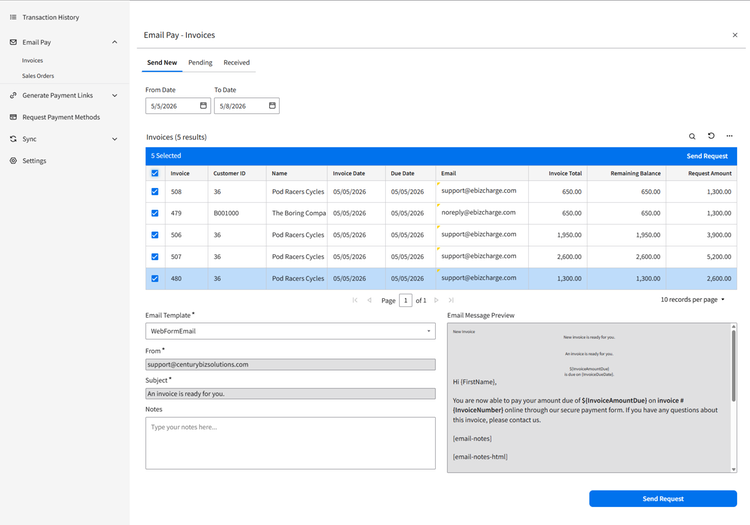Expand the Sync section chevron
The width and height of the screenshot is (750, 525).
[115, 139]
